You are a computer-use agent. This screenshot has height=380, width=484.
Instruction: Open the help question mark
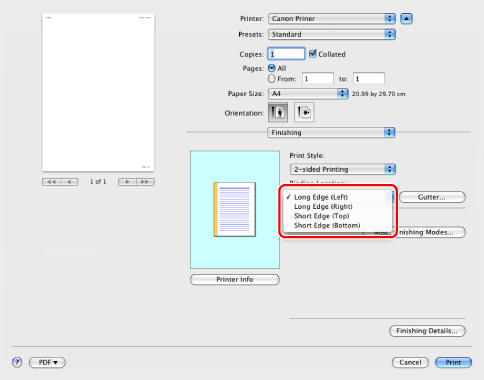(17, 362)
